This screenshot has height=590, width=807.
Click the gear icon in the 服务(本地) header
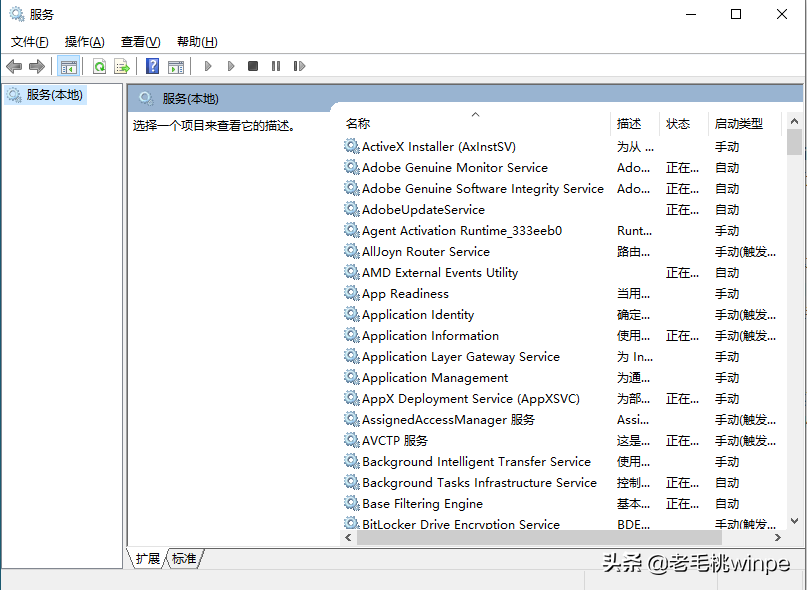[x=146, y=98]
